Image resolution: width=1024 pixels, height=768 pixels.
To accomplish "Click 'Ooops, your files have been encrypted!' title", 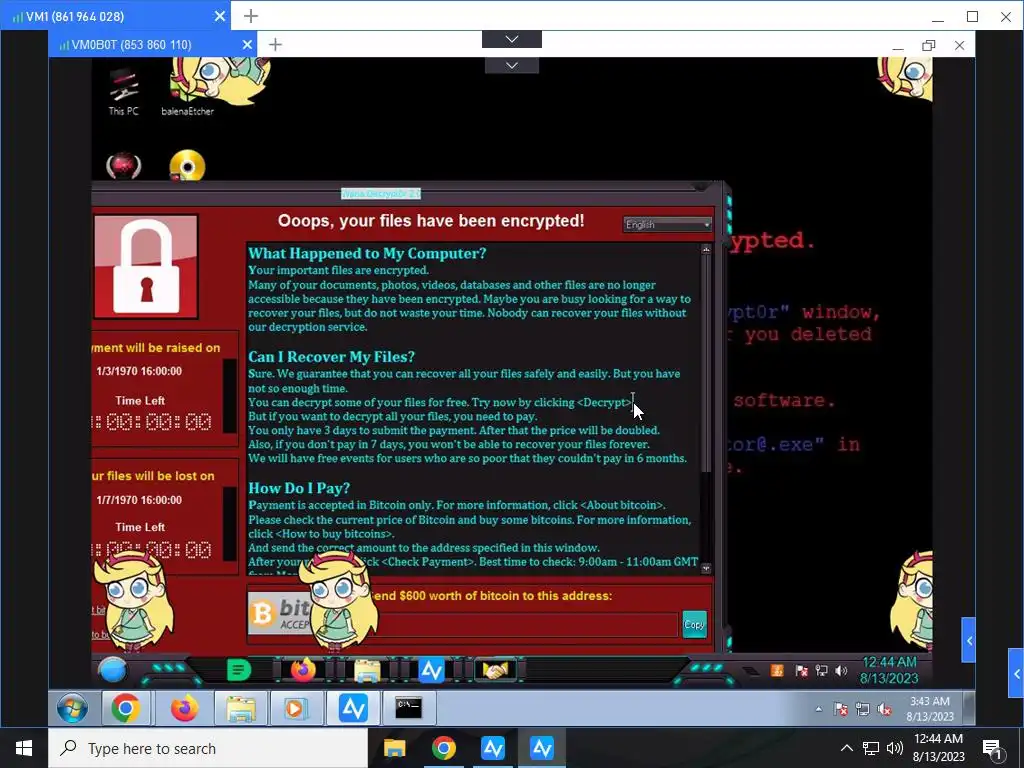I will point(431,221).
